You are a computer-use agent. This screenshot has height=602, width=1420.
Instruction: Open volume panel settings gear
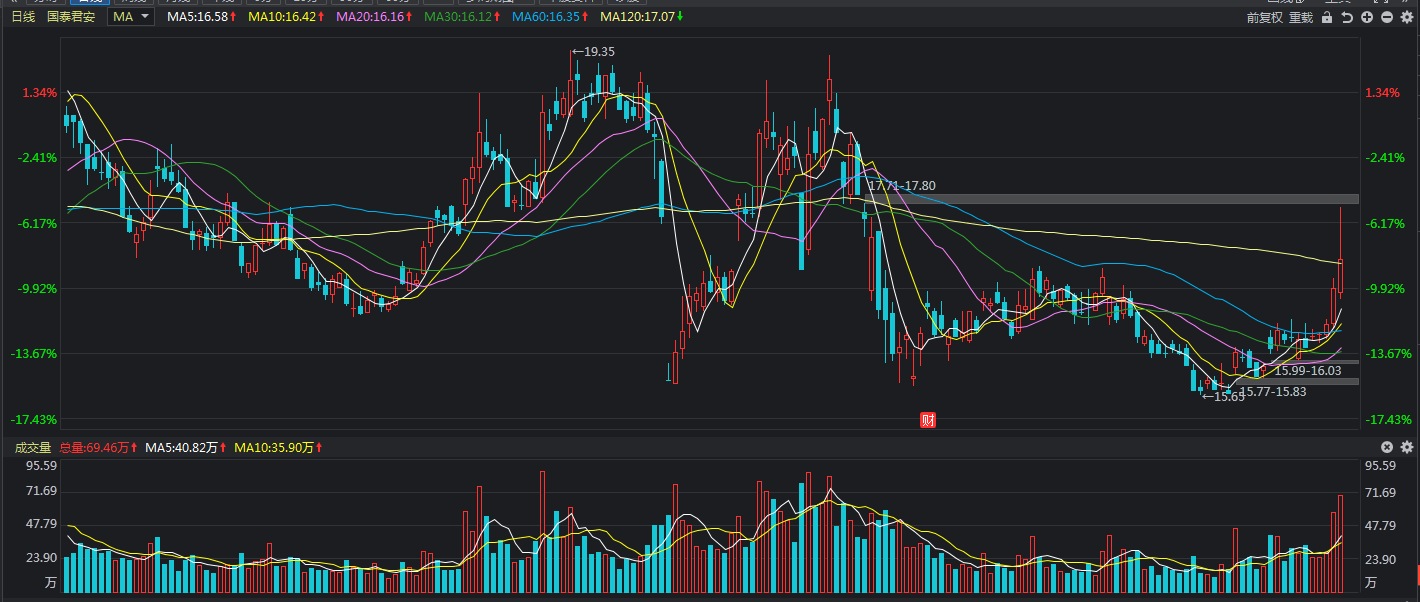[1407, 447]
